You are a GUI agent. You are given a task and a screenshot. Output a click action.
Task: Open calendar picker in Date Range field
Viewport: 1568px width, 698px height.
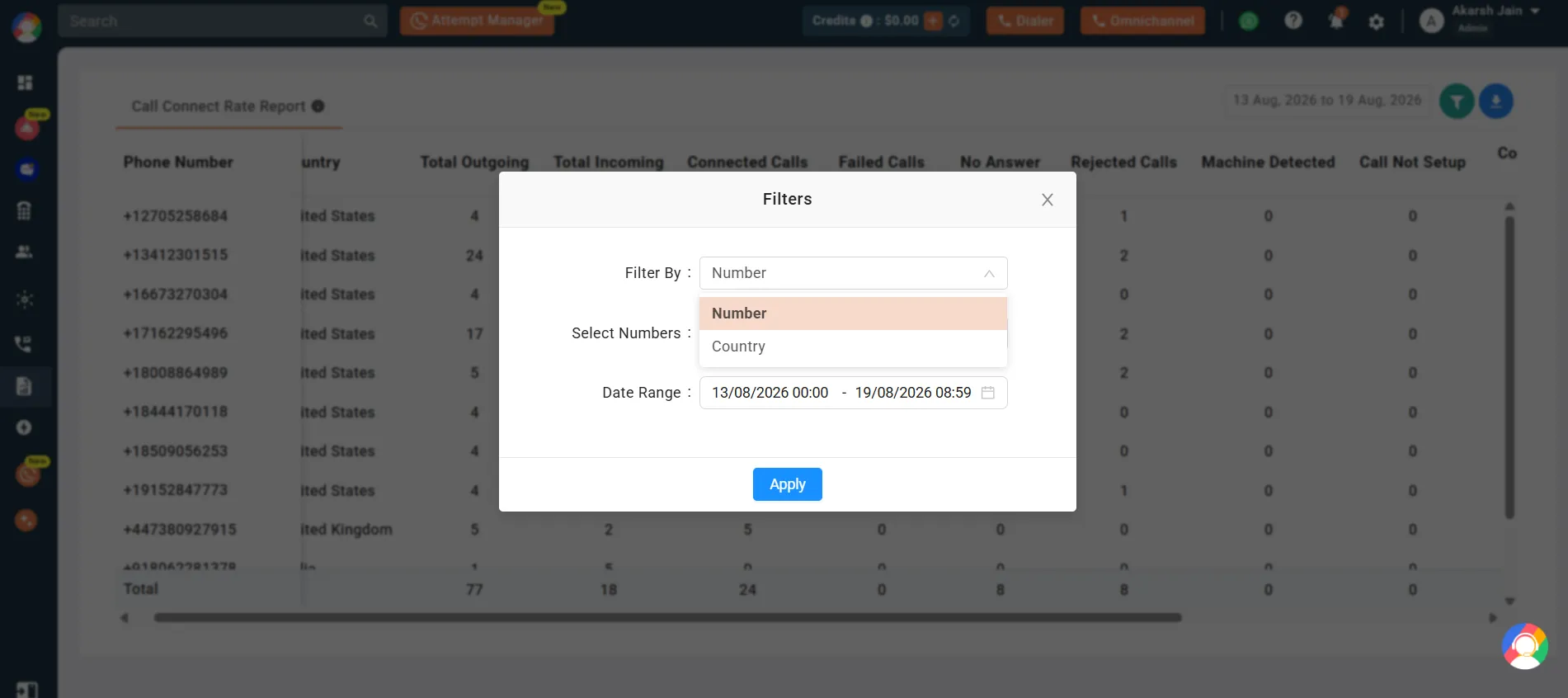pos(988,393)
